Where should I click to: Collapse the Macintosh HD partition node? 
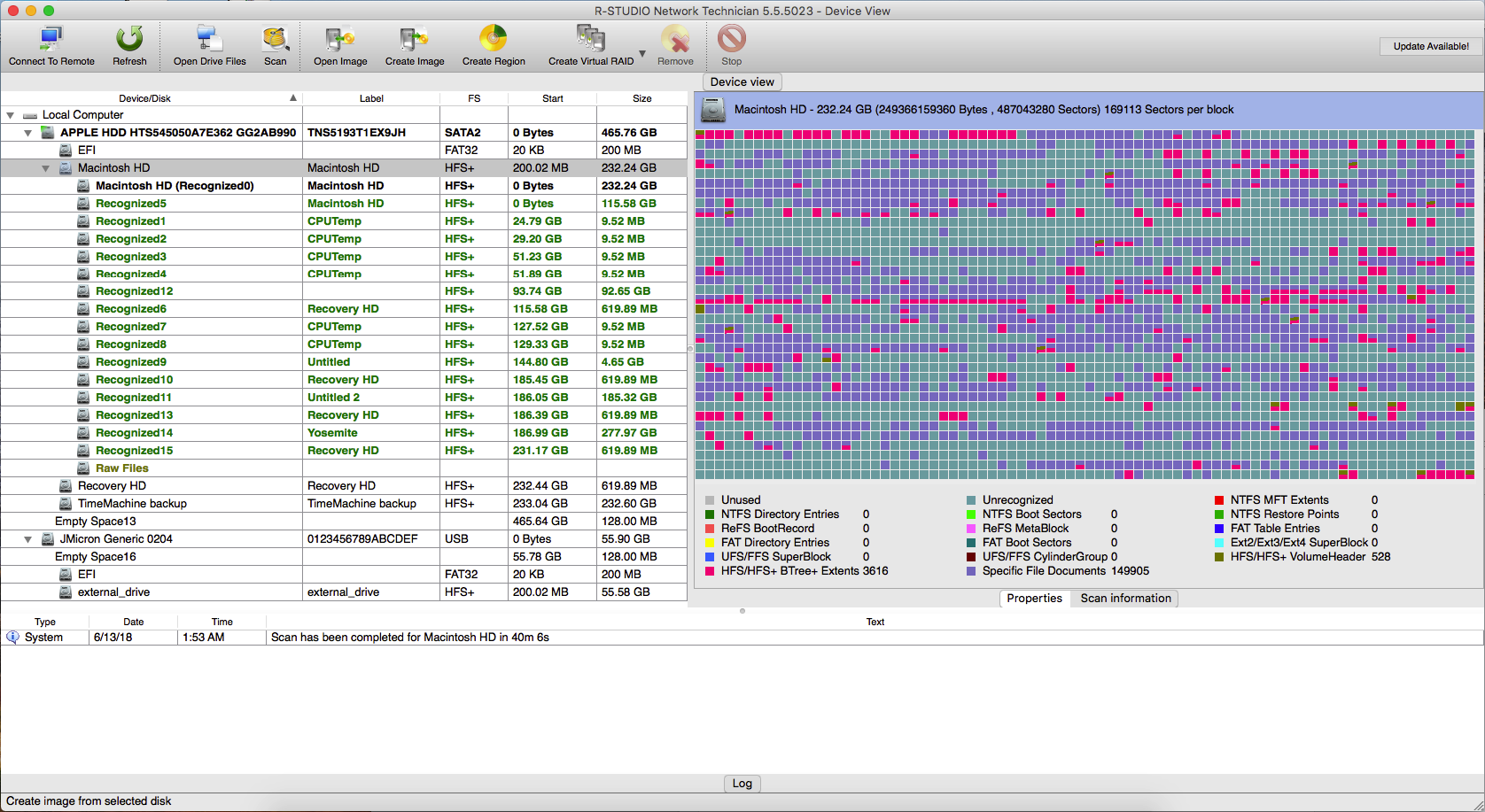45,168
